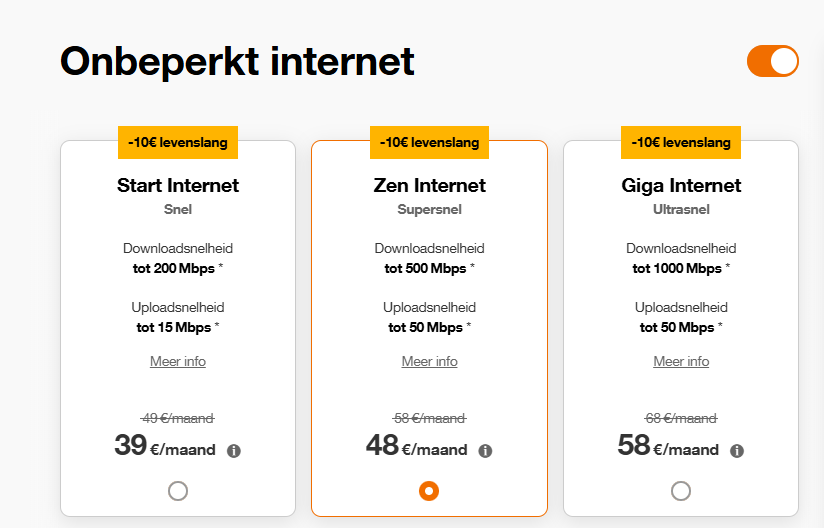The image size is (824, 528).
Task: Open Meer info for Giga Internet
Action: point(681,361)
